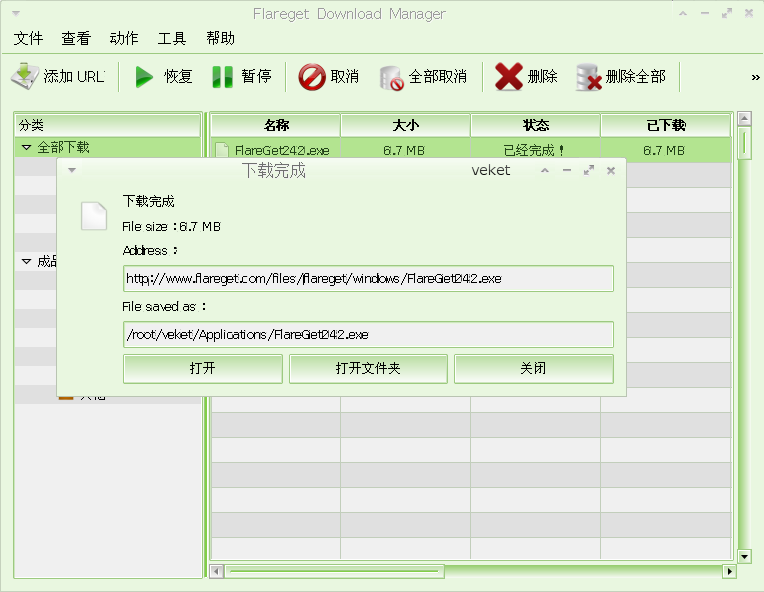Click the 6.7 MB size cell in 大小 column
The image size is (764, 592).
click(404, 151)
